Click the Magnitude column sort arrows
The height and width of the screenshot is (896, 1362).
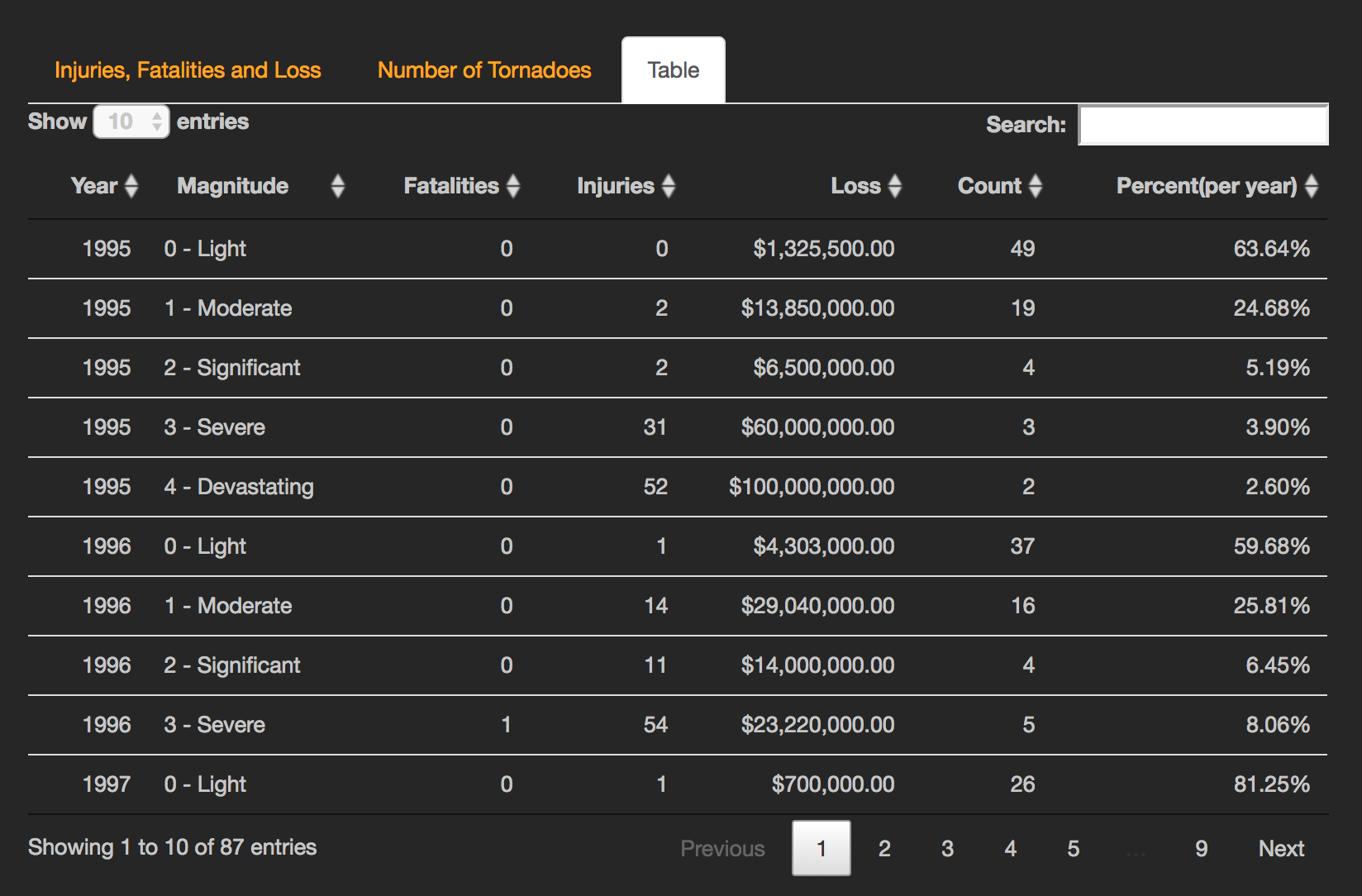(x=337, y=186)
